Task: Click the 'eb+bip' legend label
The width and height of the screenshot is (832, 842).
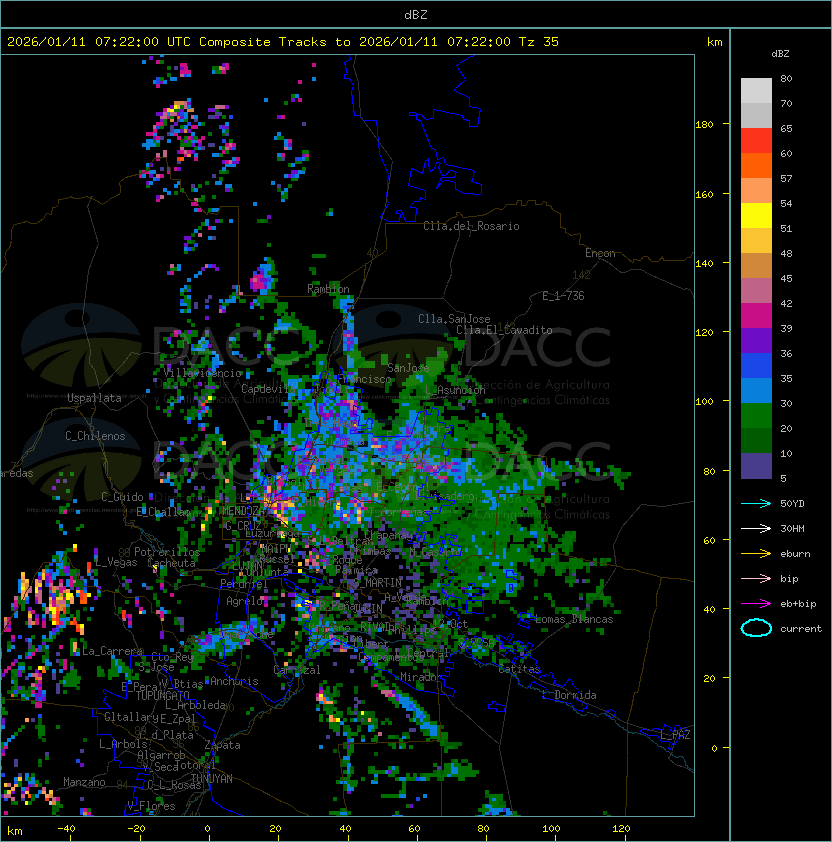Action: point(798,604)
